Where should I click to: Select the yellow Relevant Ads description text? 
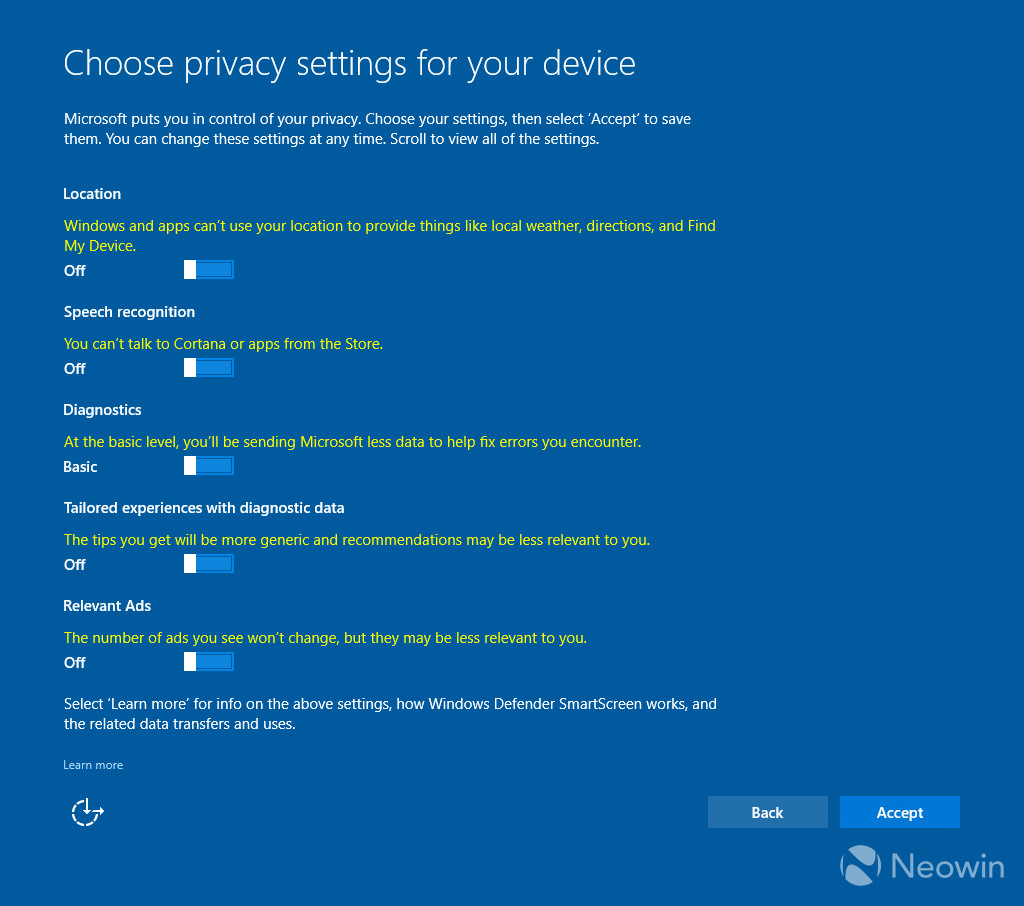[324, 637]
